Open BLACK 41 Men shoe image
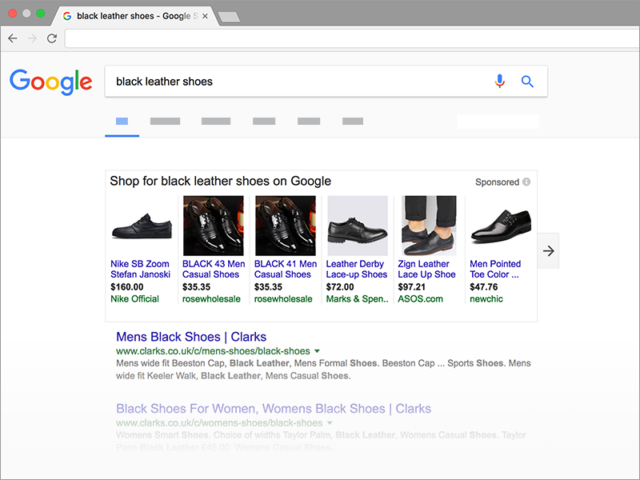Viewport: 640px width, 480px height. point(285,226)
